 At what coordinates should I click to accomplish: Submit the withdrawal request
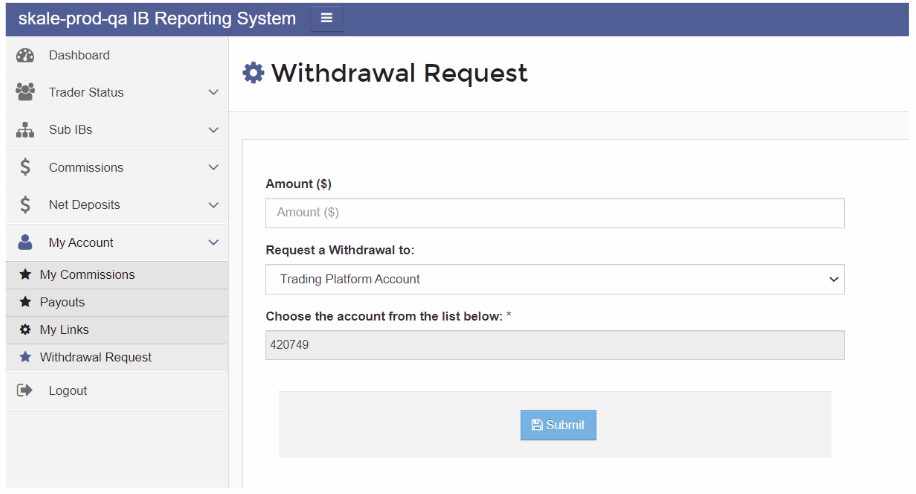point(558,425)
